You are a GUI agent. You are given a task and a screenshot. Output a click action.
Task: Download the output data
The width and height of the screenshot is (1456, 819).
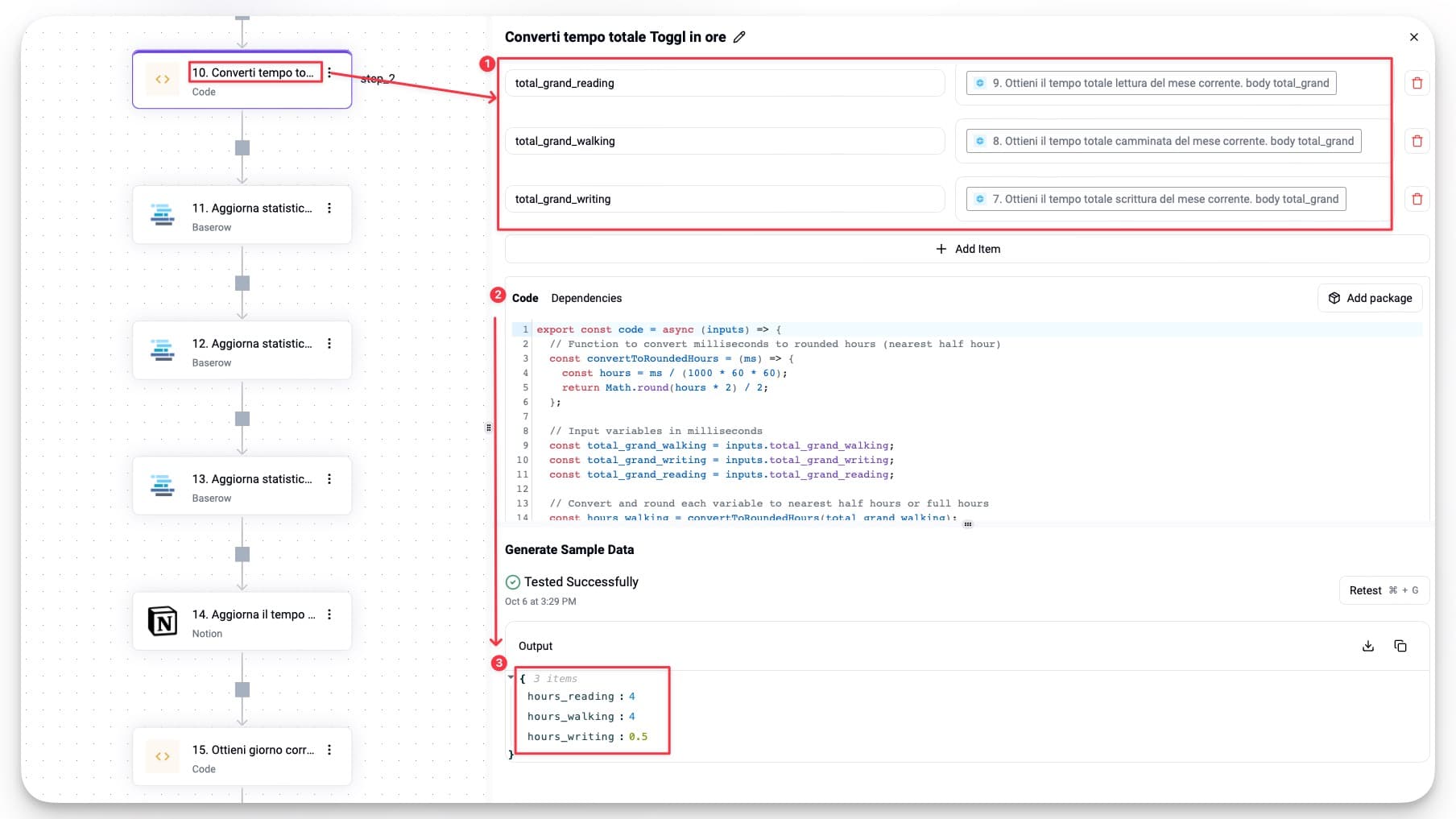click(x=1368, y=646)
